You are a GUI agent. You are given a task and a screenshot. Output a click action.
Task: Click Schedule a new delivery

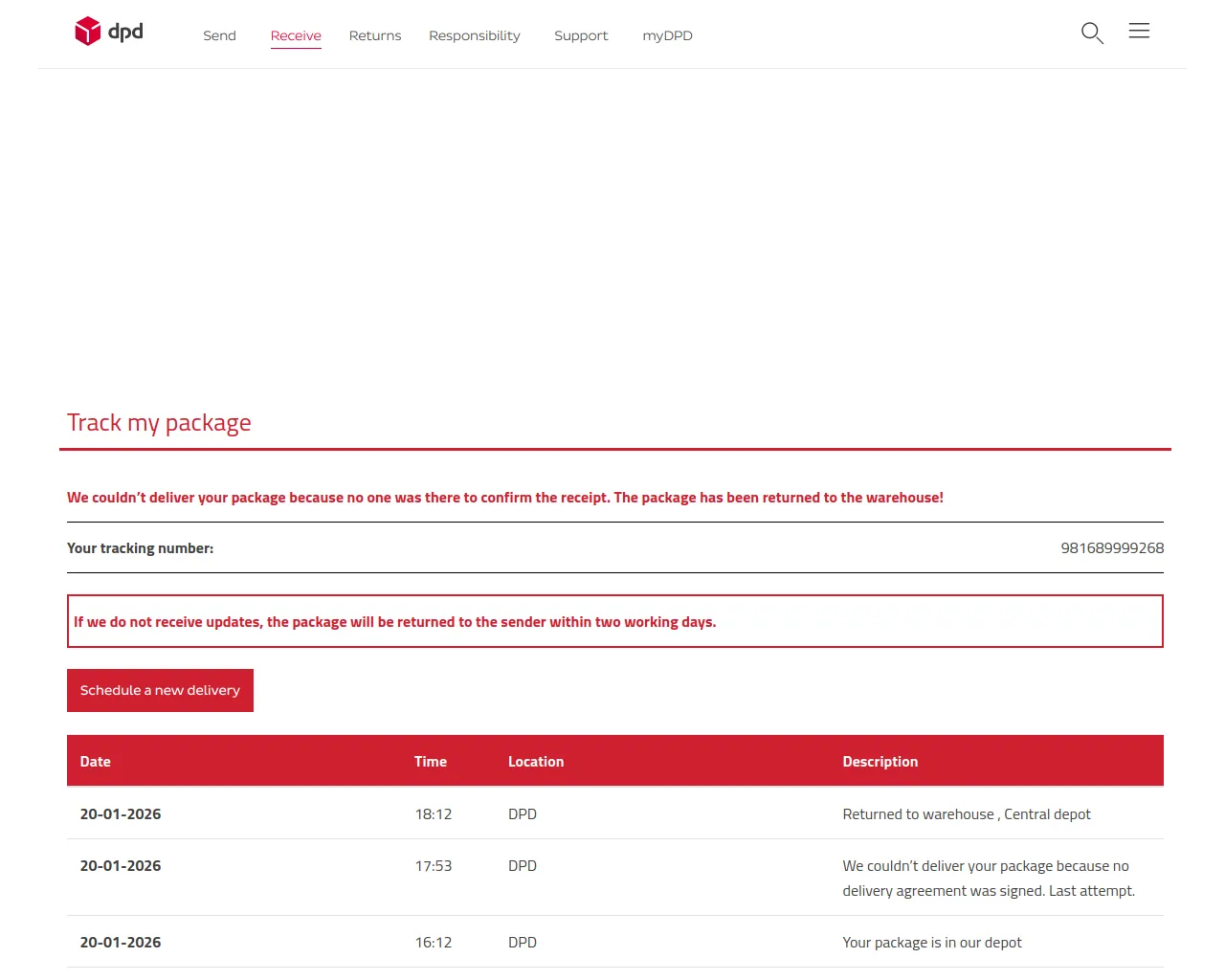pyautogui.click(x=160, y=690)
